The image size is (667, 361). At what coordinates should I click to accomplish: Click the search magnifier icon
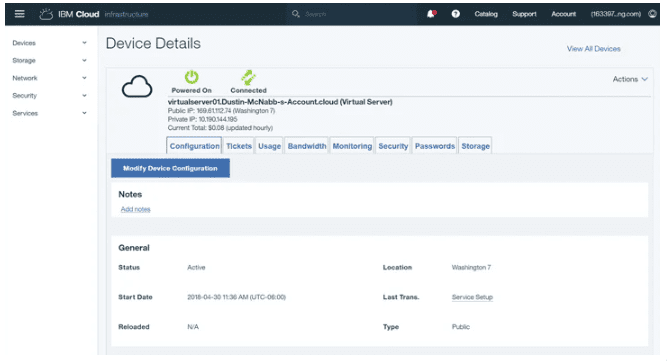(296, 14)
